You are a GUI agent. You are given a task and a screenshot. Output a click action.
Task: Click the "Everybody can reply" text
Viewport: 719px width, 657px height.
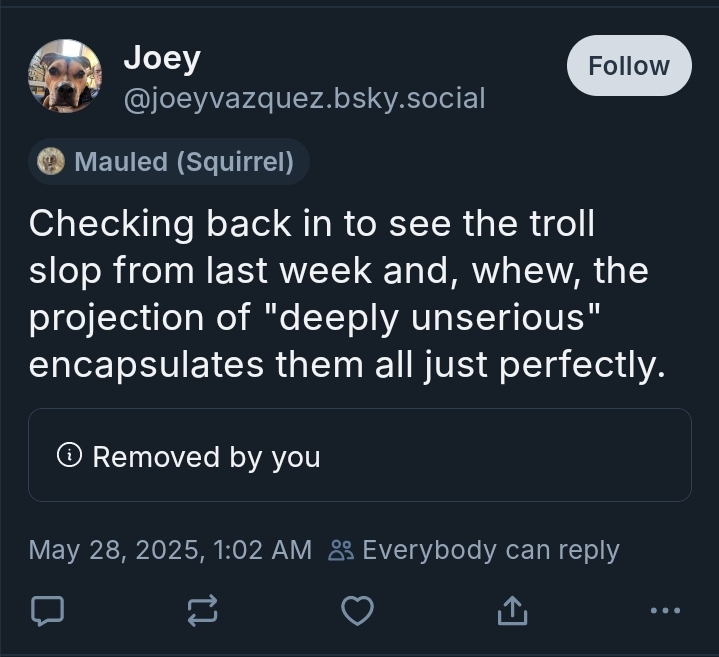tap(490, 550)
